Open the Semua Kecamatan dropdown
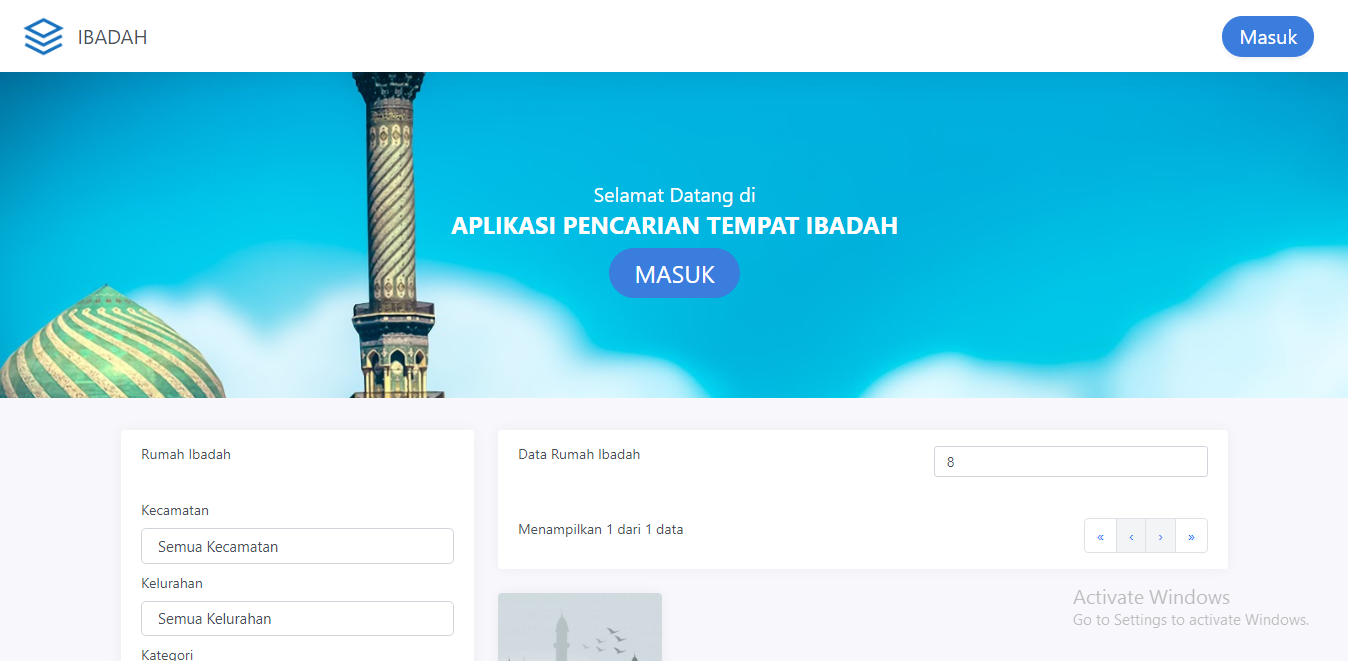 click(297, 546)
